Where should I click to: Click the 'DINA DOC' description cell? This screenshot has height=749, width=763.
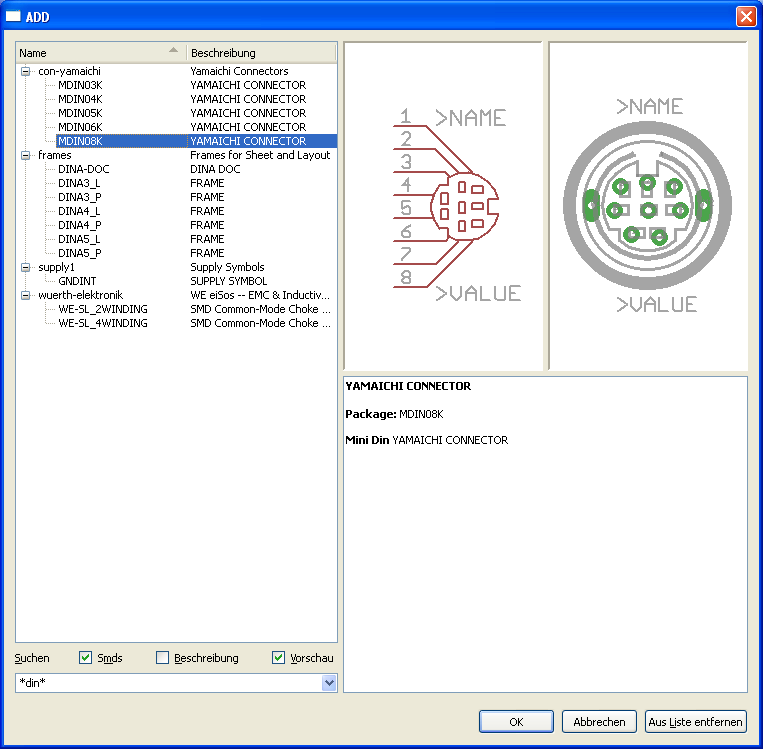pyautogui.click(x=215, y=169)
